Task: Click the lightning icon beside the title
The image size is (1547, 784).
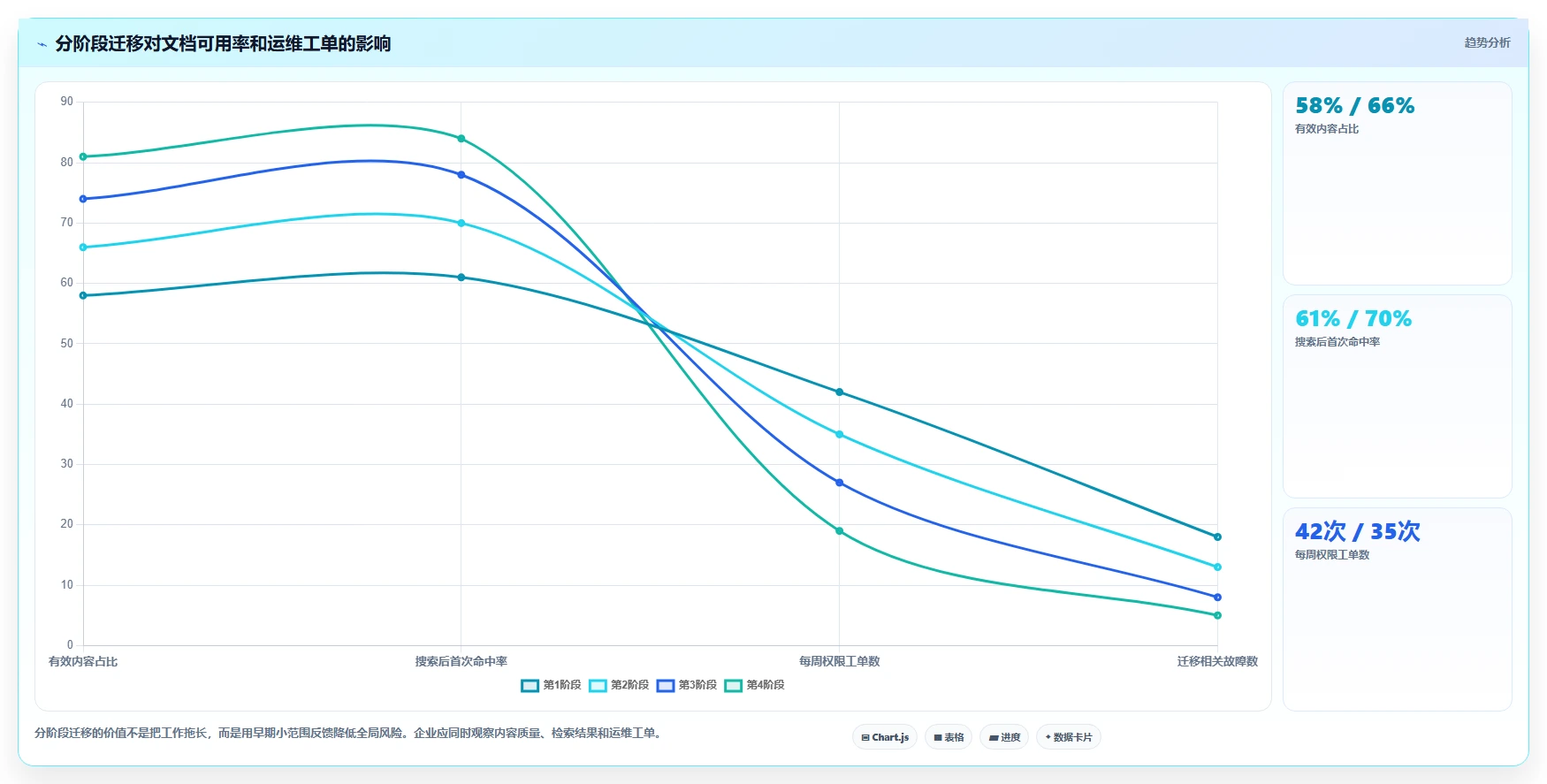Action: [42, 44]
